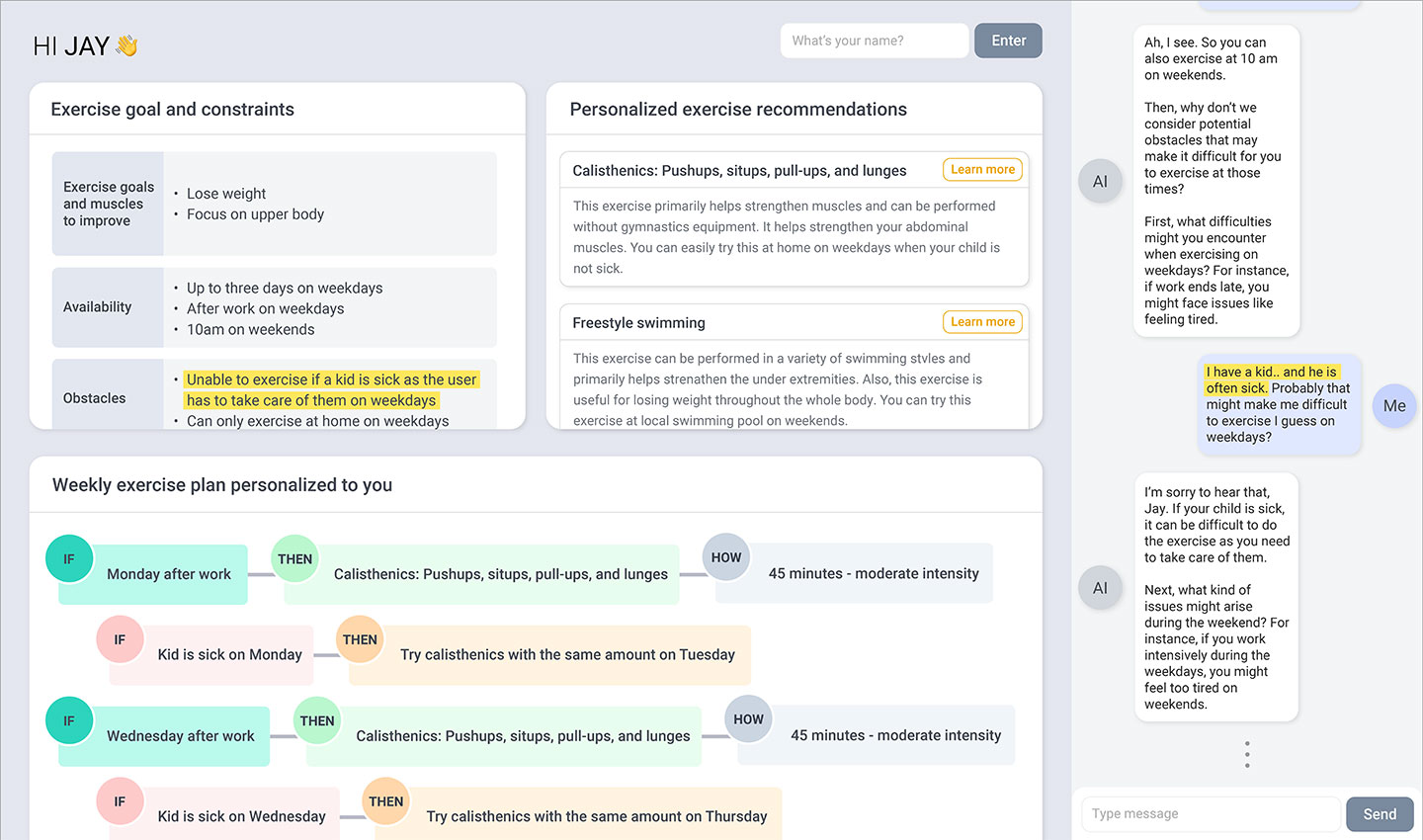Click the Monday Calisthenics action block in plan
The image size is (1423, 840).
click(x=482, y=574)
